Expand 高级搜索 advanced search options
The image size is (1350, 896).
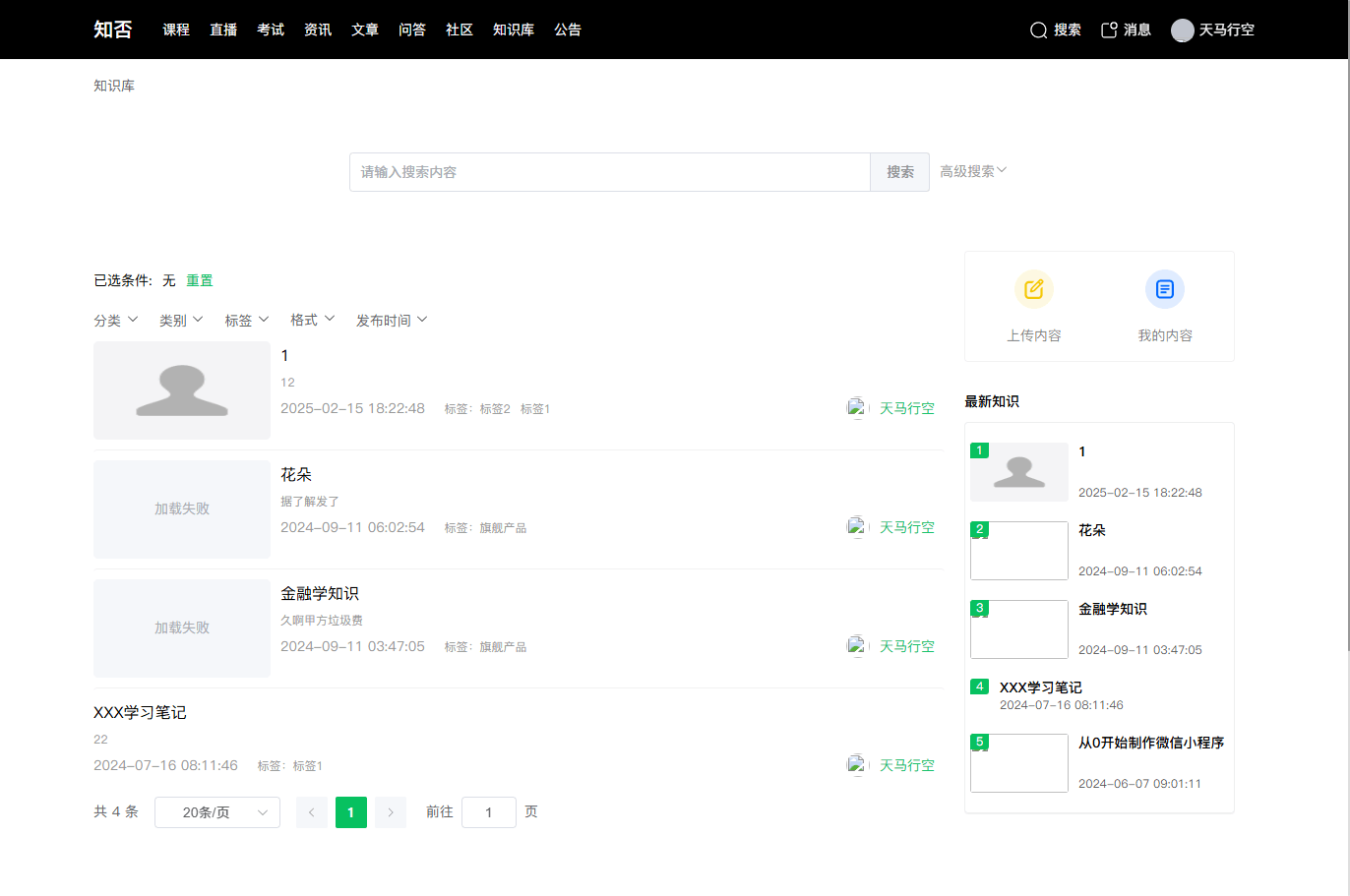[x=972, y=171]
